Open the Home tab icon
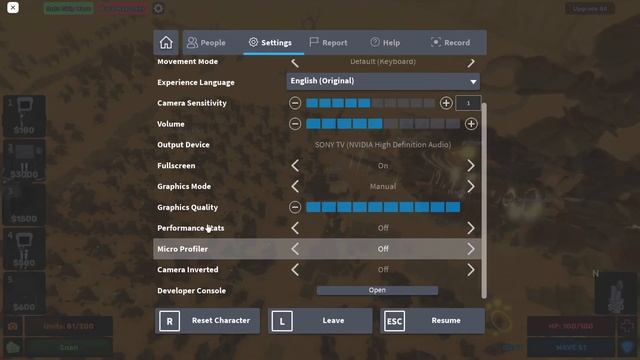The height and width of the screenshot is (360, 640). coord(166,42)
